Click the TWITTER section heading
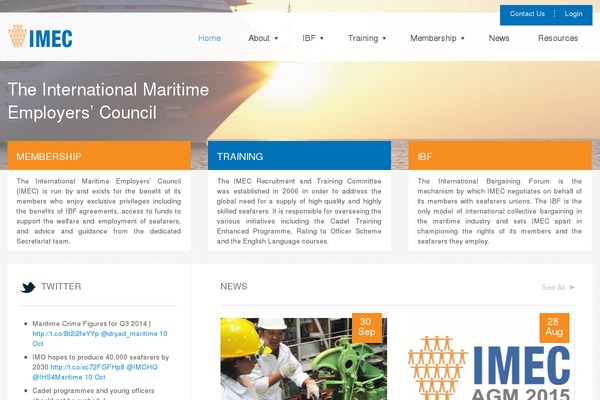Screen dimensions: 600x400 [x=61, y=286]
